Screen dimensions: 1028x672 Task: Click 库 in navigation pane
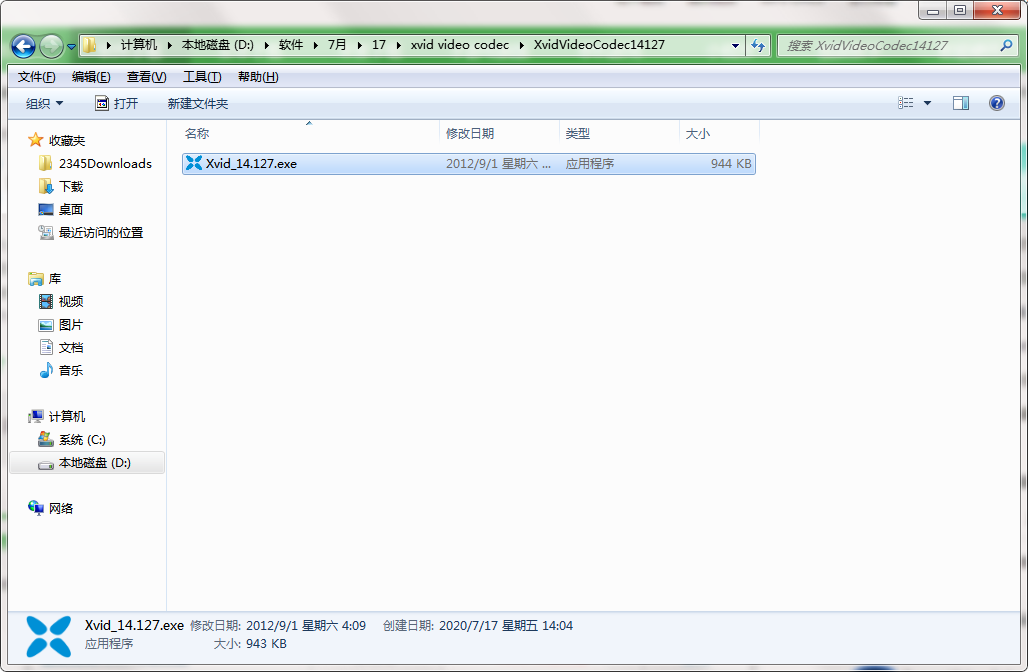pyautogui.click(x=54, y=279)
